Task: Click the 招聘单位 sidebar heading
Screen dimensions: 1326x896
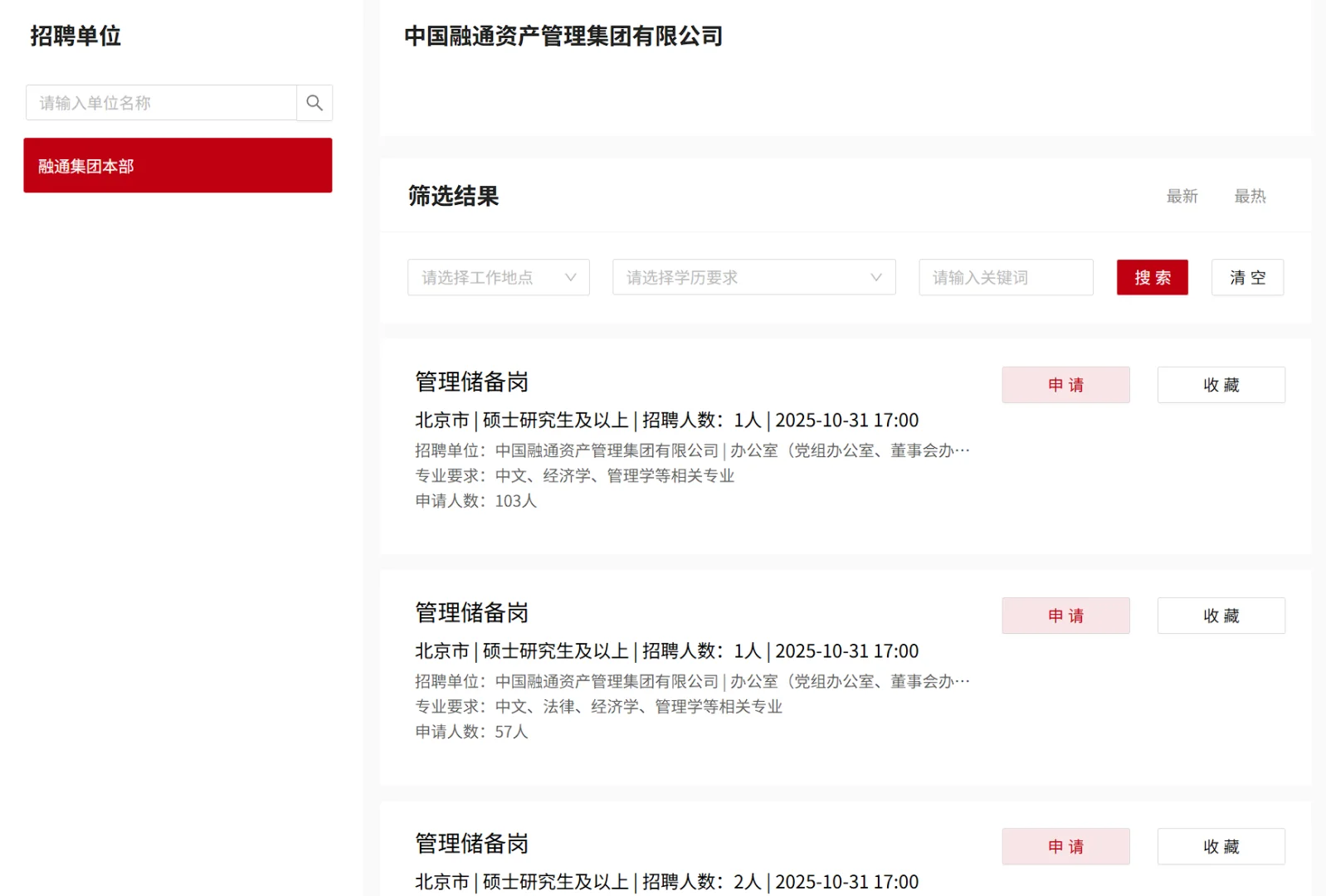Action: tap(76, 36)
